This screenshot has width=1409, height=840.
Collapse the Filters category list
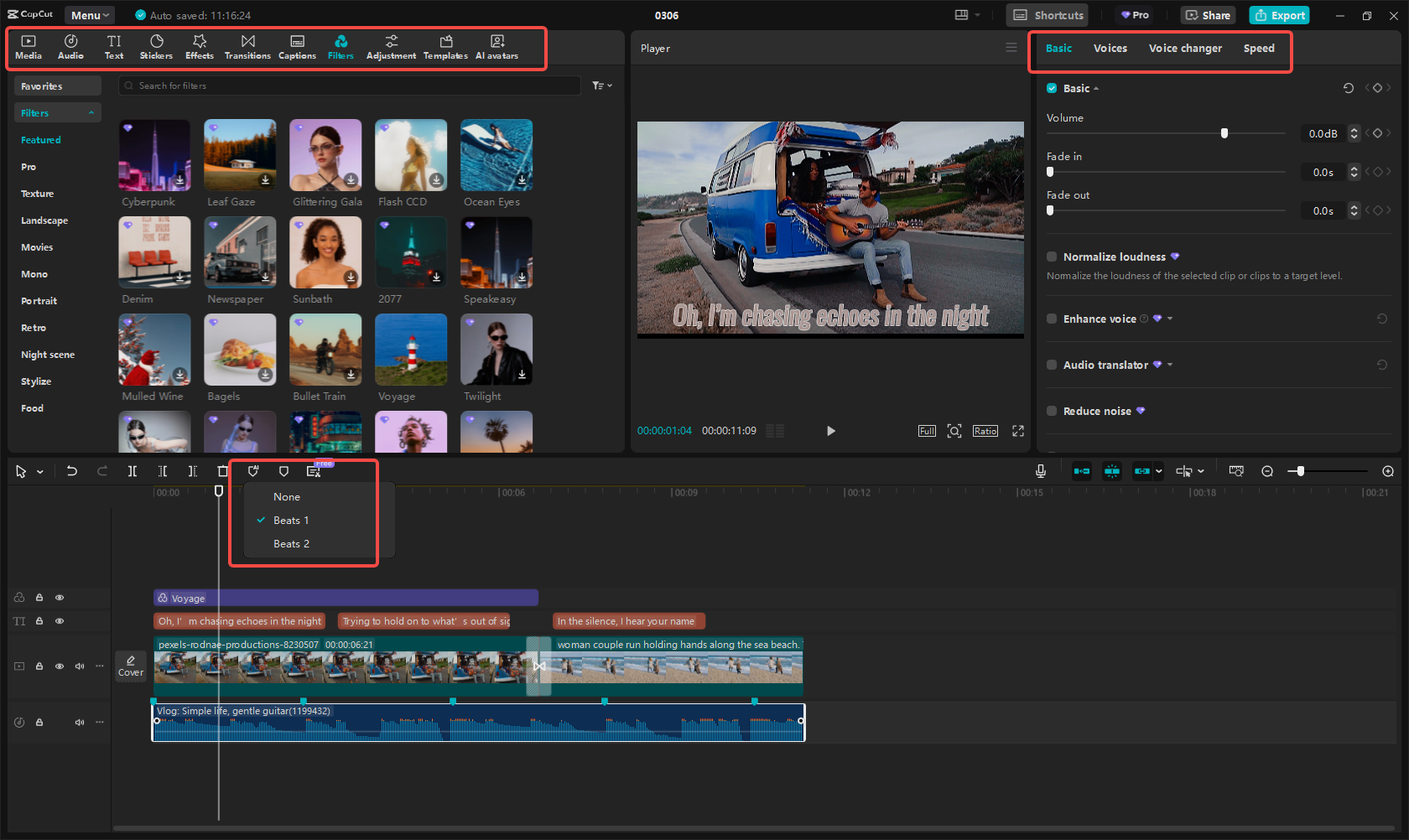click(x=91, y=113)
